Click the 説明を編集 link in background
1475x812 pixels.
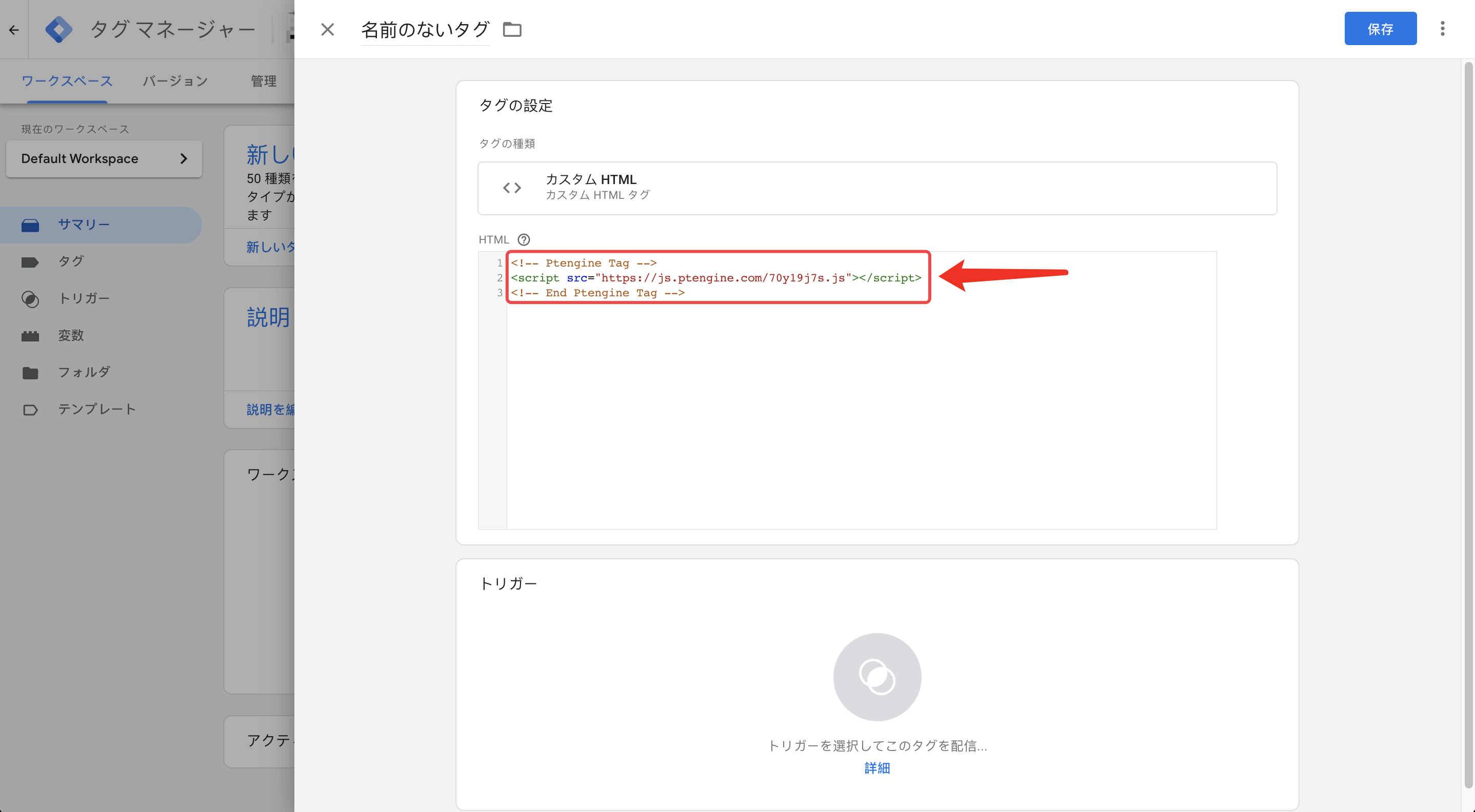[x=270, y=410]
